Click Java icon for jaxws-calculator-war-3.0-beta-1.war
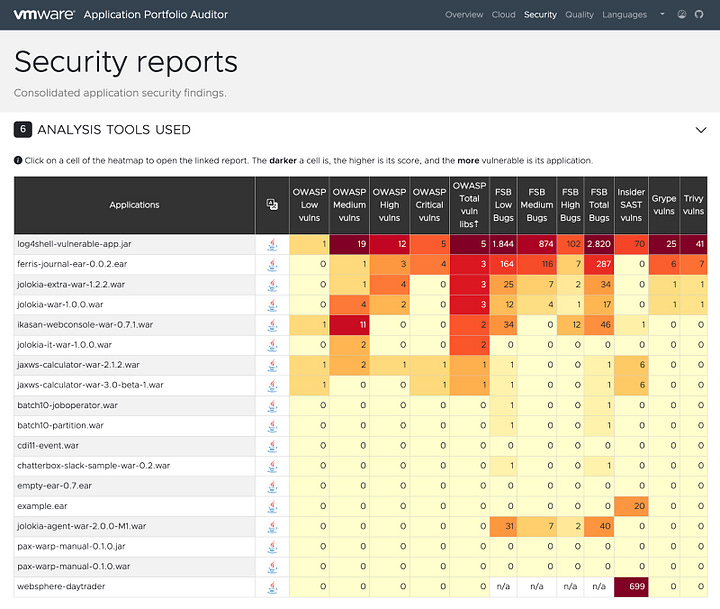 (x=272, y=386)
